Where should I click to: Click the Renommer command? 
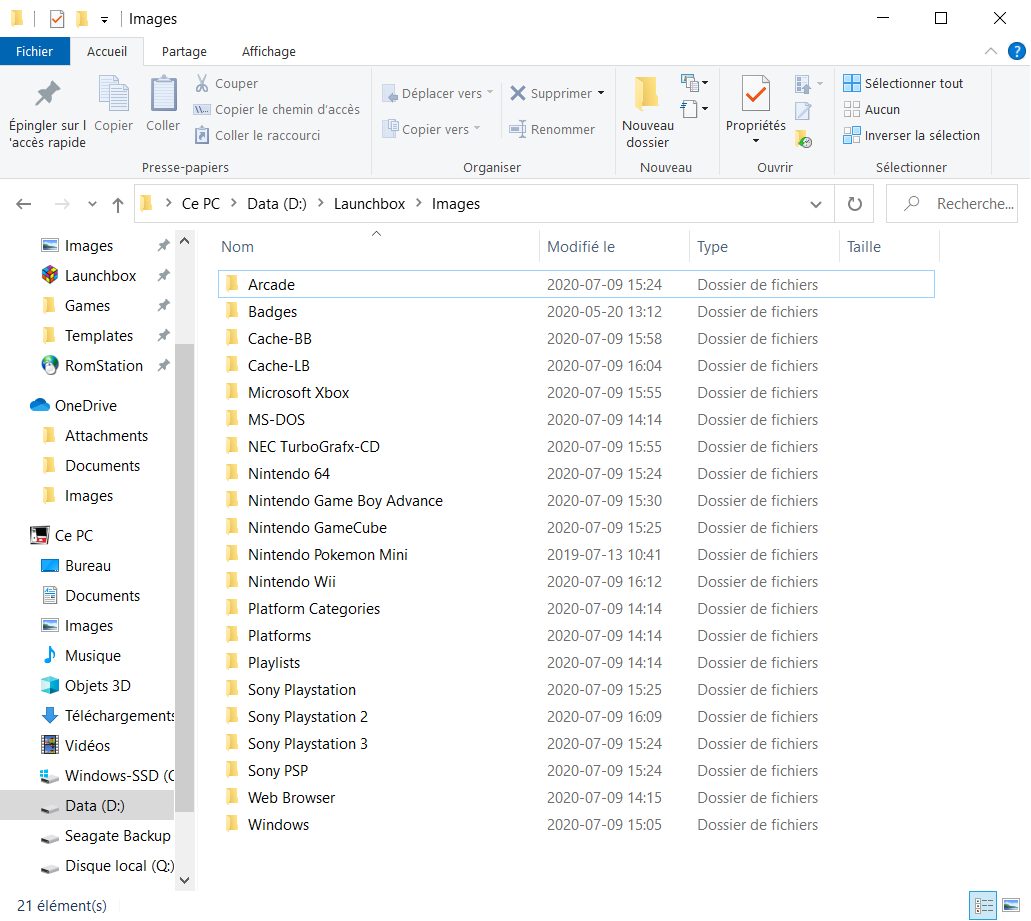(x=552, y=130)
